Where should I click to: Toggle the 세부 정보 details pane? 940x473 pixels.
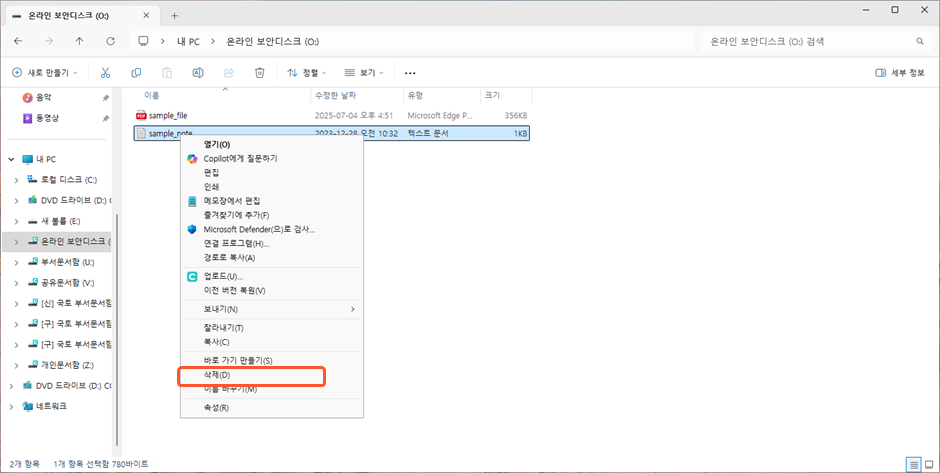click(899, 73)
